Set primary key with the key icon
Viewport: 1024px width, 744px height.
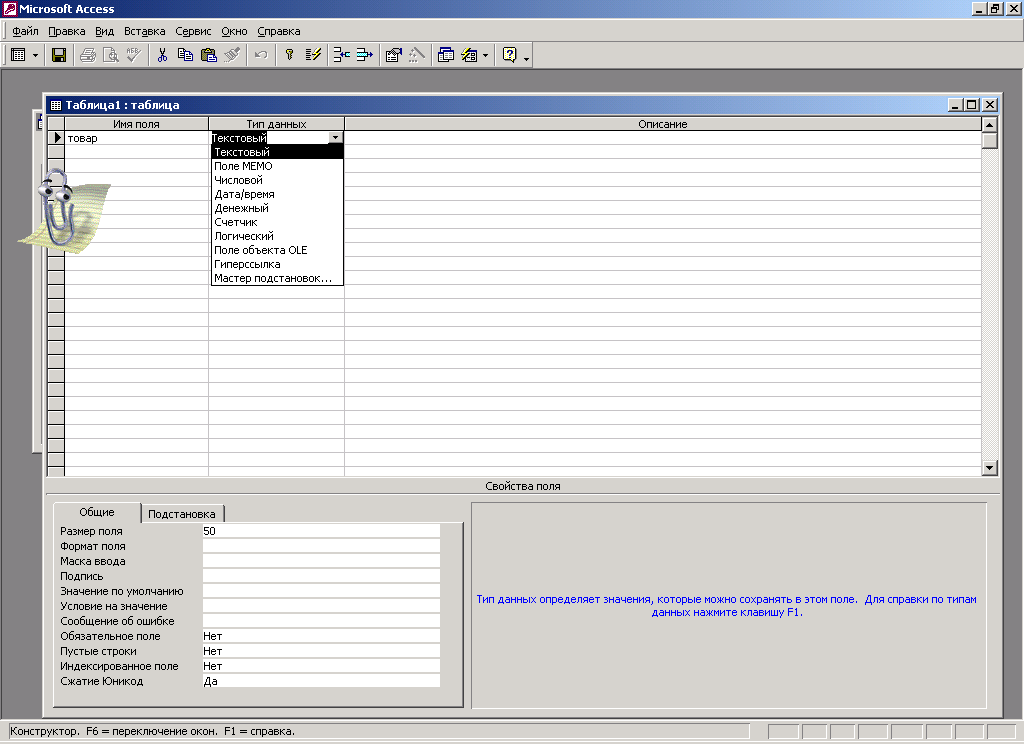tap(289, 56)
